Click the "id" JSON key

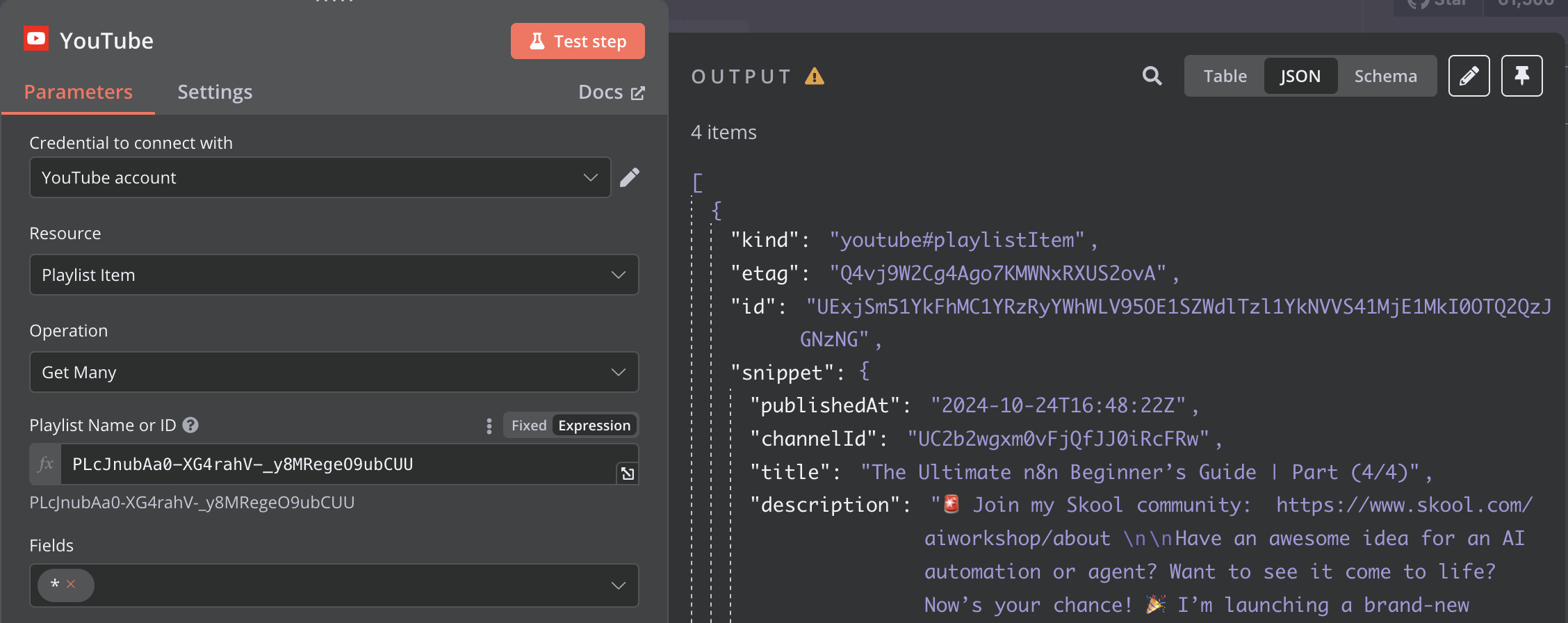(753, 307)
